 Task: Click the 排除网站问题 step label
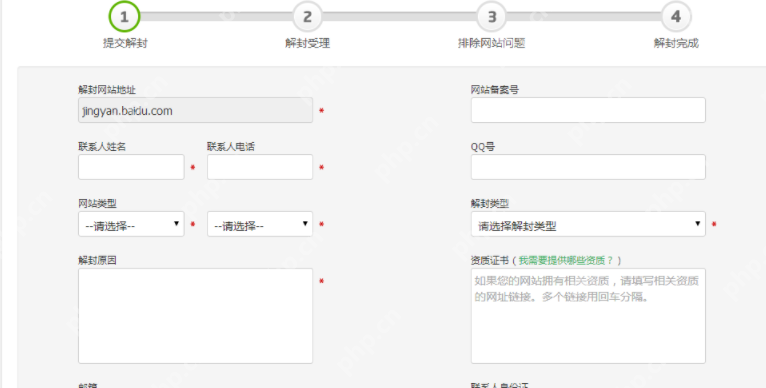point(491,43)
